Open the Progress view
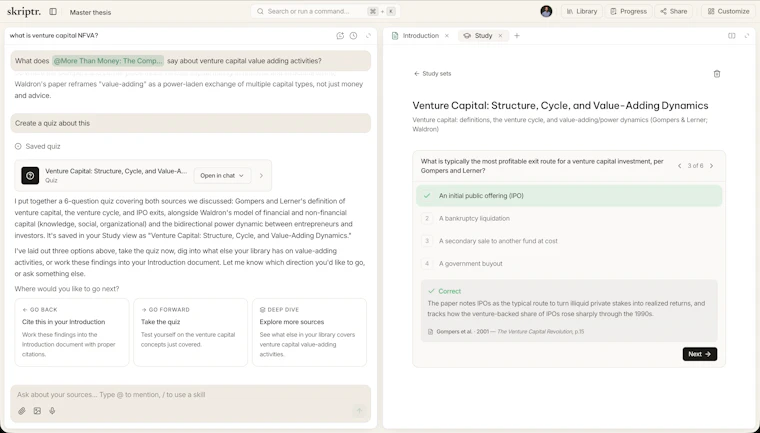 (628, 11)
